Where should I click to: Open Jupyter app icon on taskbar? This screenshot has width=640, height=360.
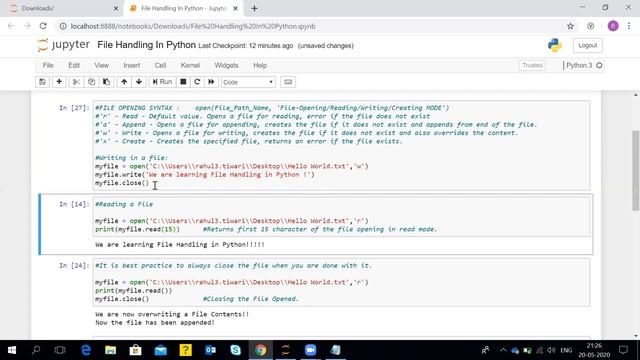285,350
